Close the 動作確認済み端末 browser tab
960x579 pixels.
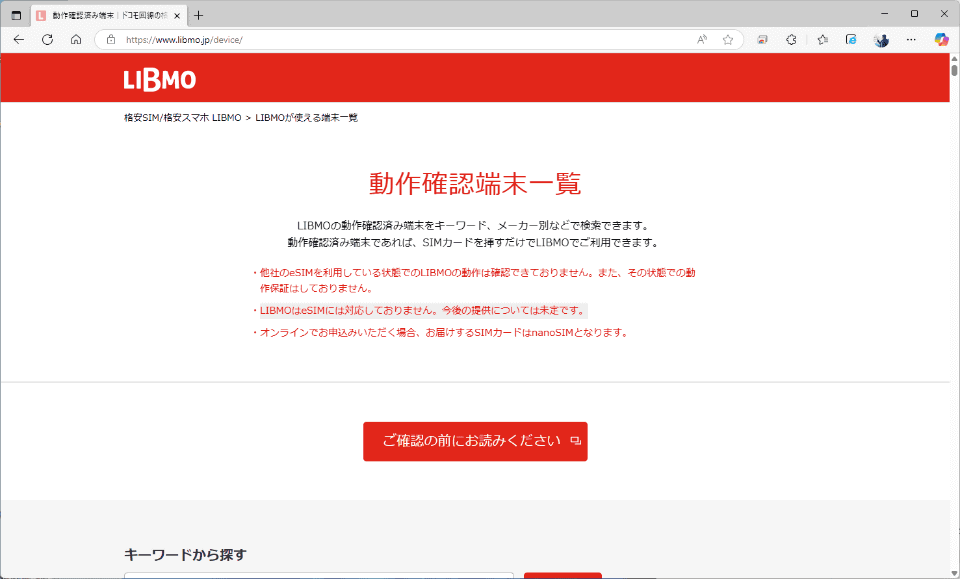(x=177, y=16)
